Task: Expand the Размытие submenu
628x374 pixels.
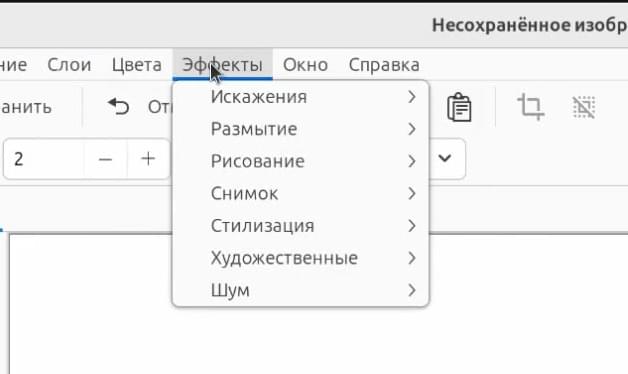Action: tap(300, 129)
